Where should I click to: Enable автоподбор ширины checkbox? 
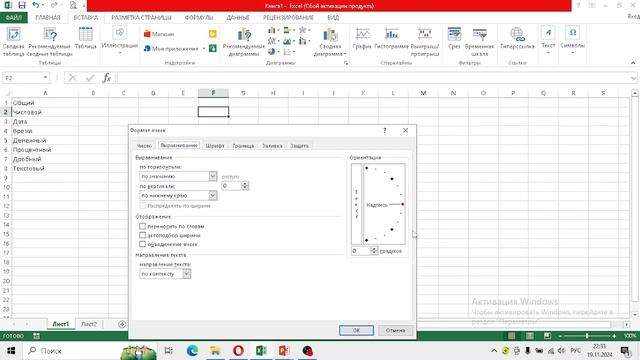click(142, 235)
